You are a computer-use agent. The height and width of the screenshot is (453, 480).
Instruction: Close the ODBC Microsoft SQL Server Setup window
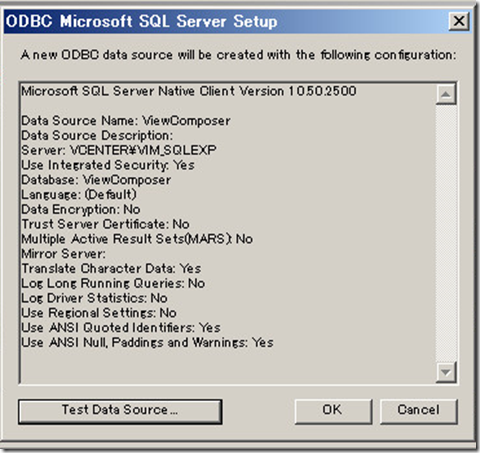[459, 22]
